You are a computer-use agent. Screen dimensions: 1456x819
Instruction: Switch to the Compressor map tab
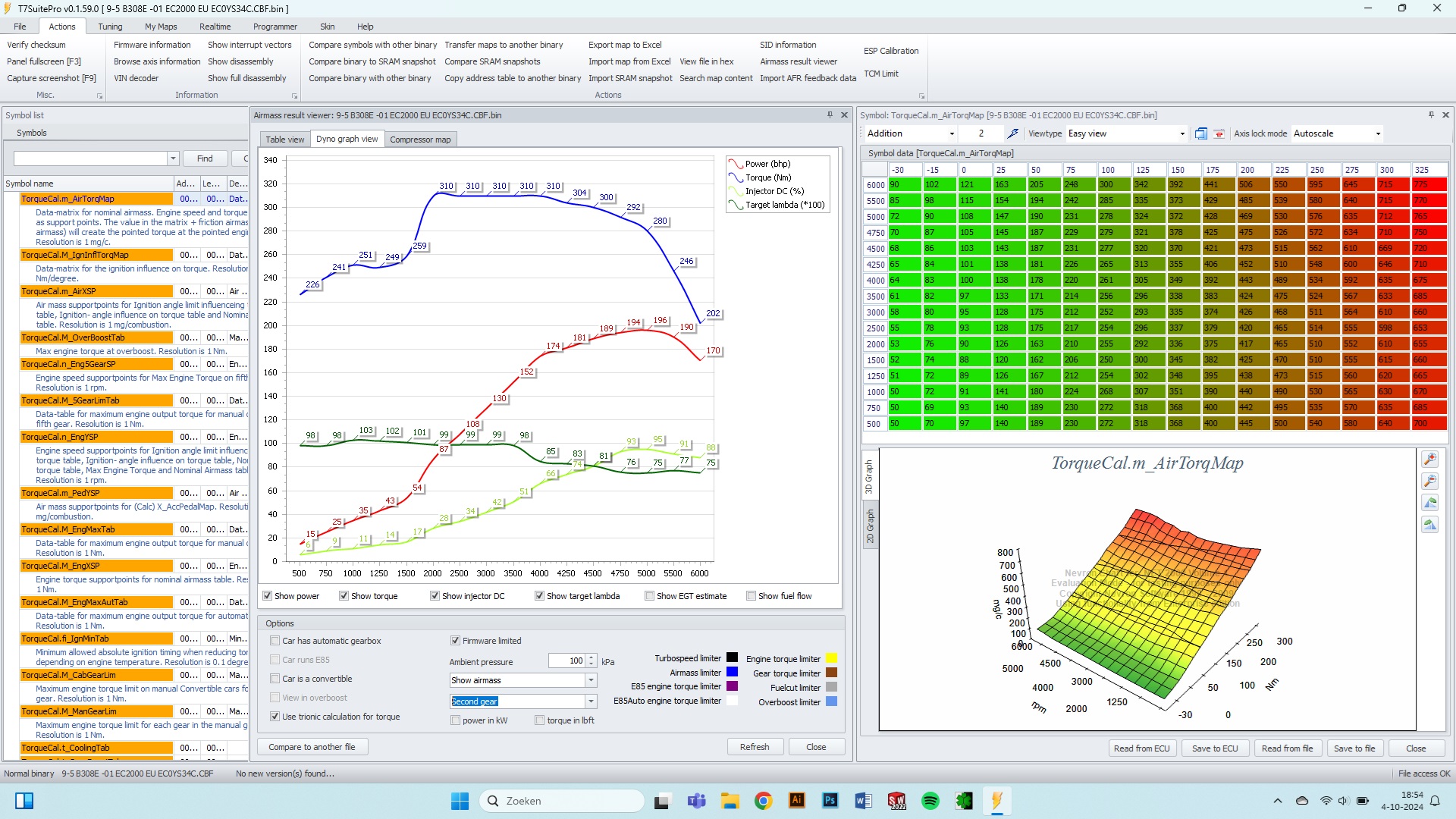[420, 140]
